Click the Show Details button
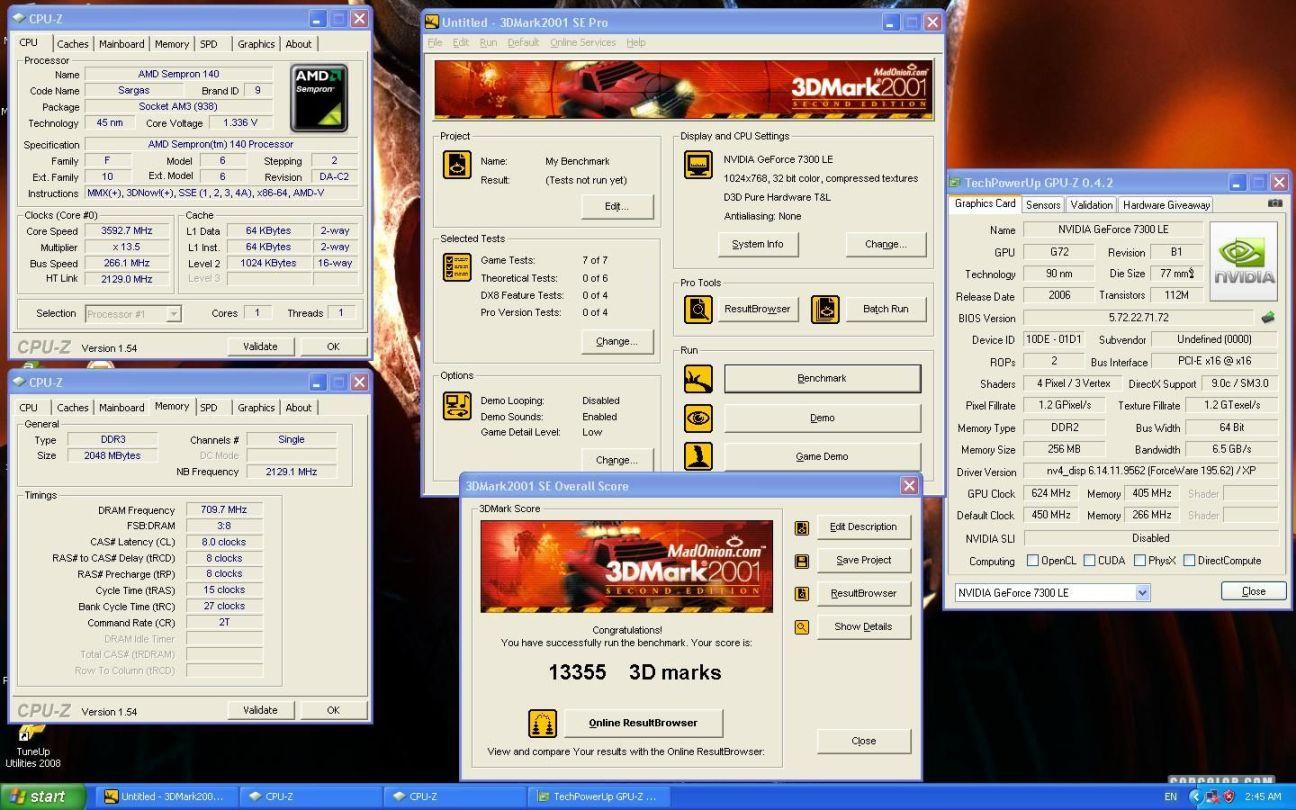The height and width of the screenshot is (810, 1296). [863, 627]
